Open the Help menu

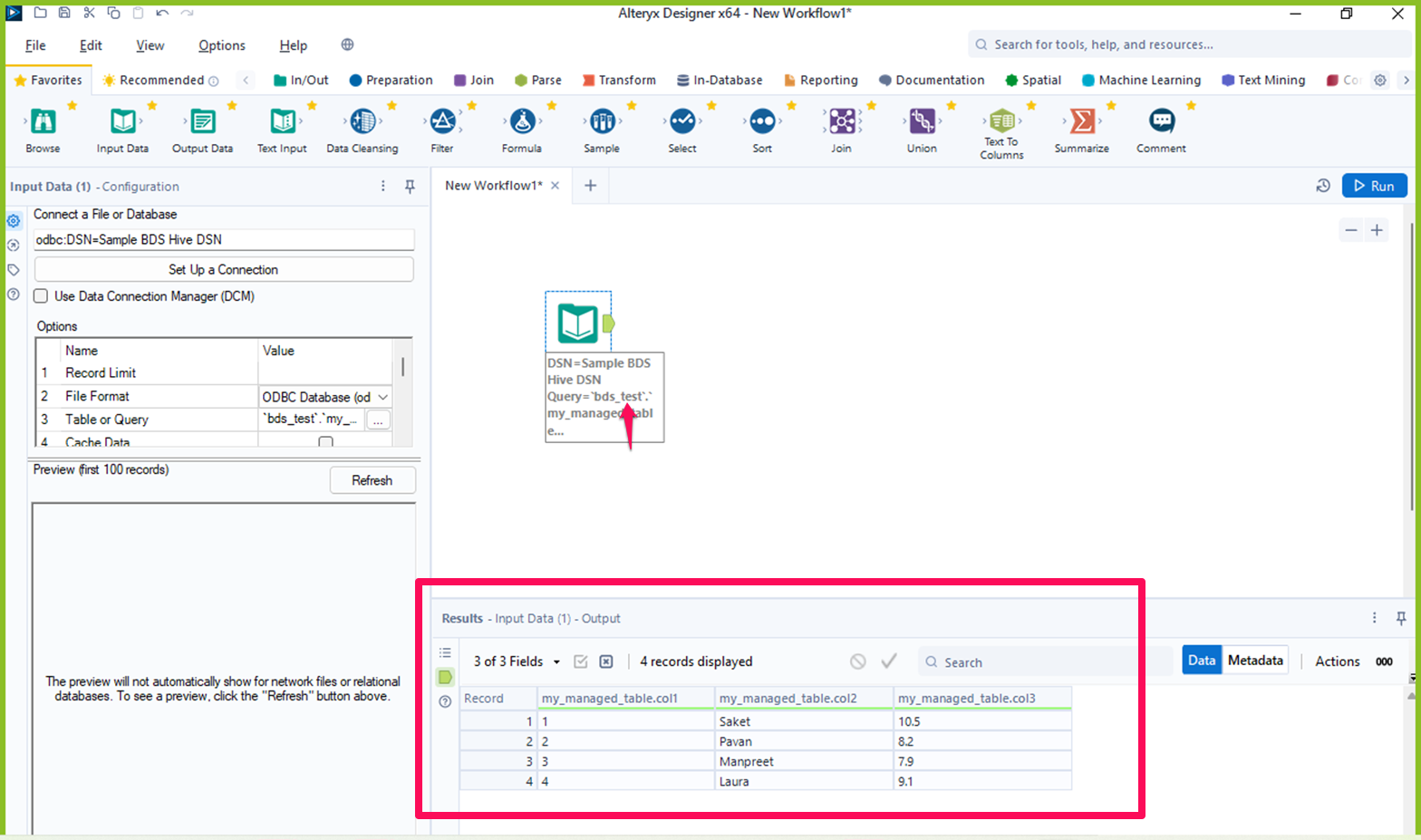click(294, 45)
